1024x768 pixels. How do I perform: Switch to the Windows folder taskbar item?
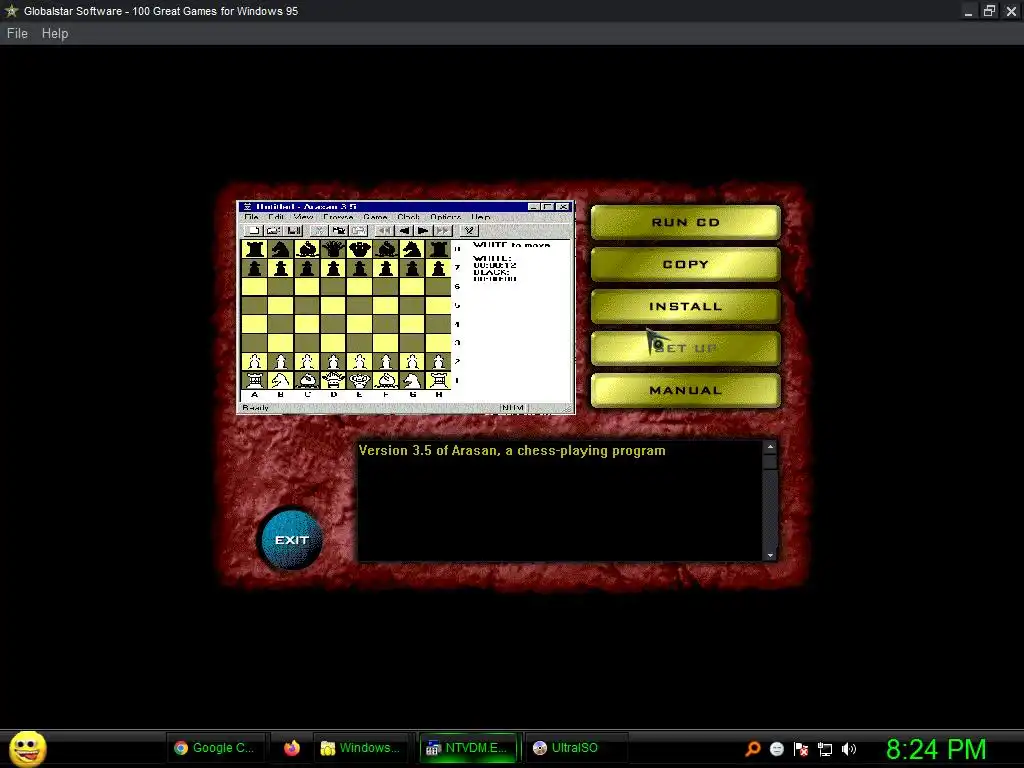tap(361, 748)
